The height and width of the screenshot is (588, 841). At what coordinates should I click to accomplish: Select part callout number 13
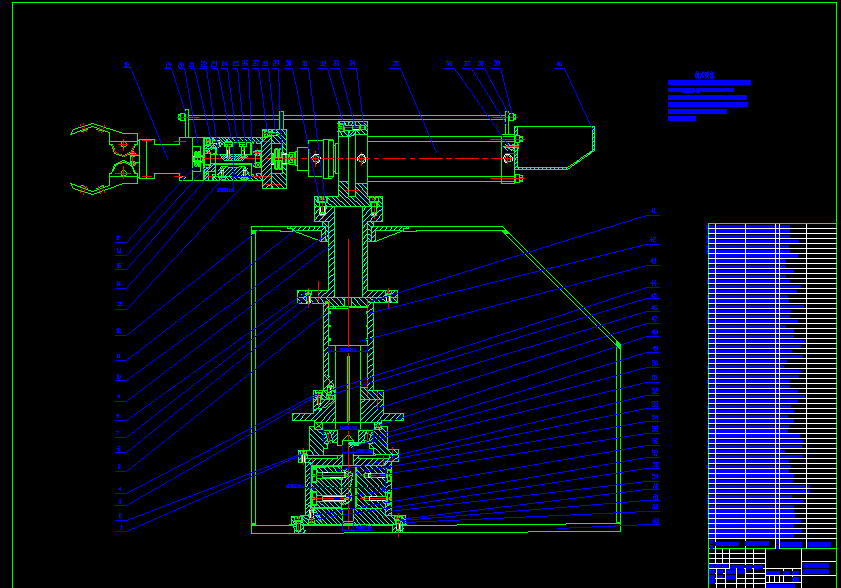pyautogui.click(x=119, y=304)
